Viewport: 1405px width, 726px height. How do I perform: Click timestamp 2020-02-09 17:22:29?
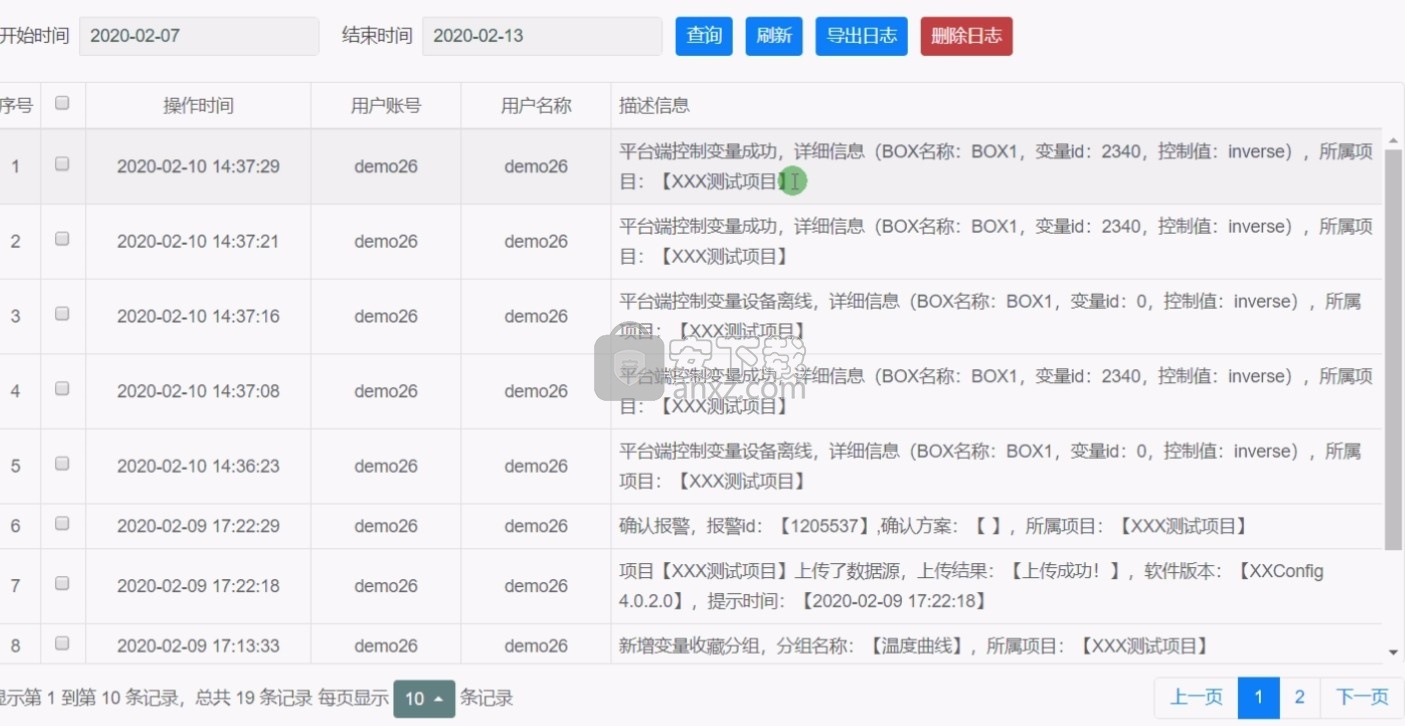[198, 526]
